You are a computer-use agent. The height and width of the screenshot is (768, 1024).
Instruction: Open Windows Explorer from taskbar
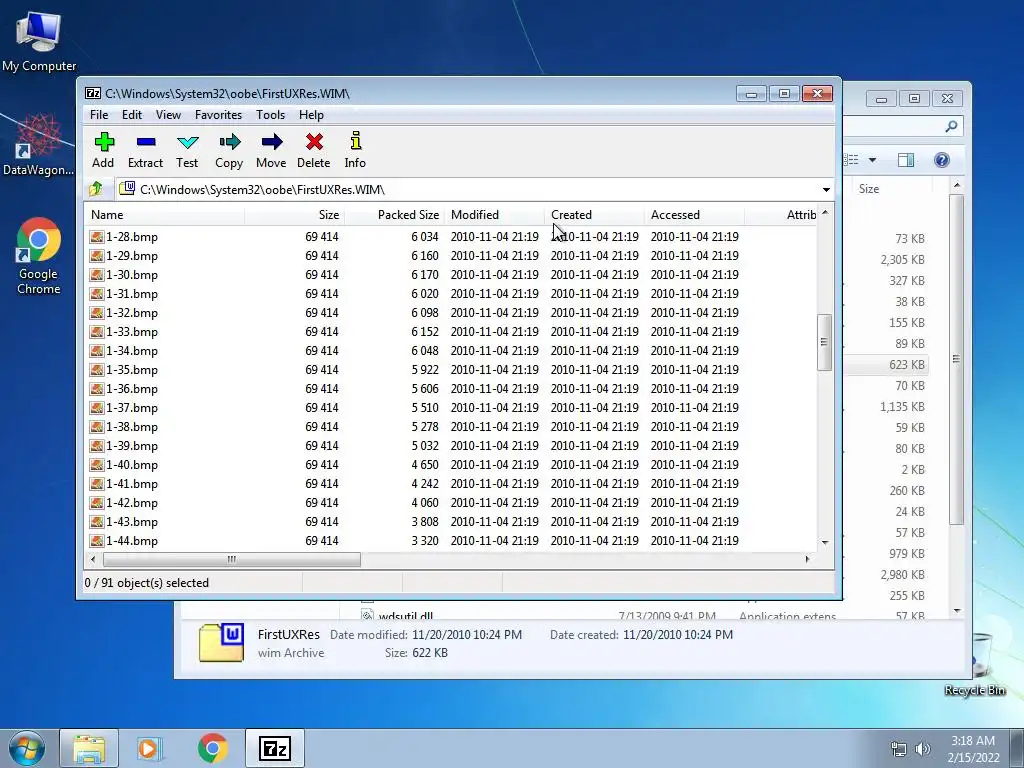point(89,748)
